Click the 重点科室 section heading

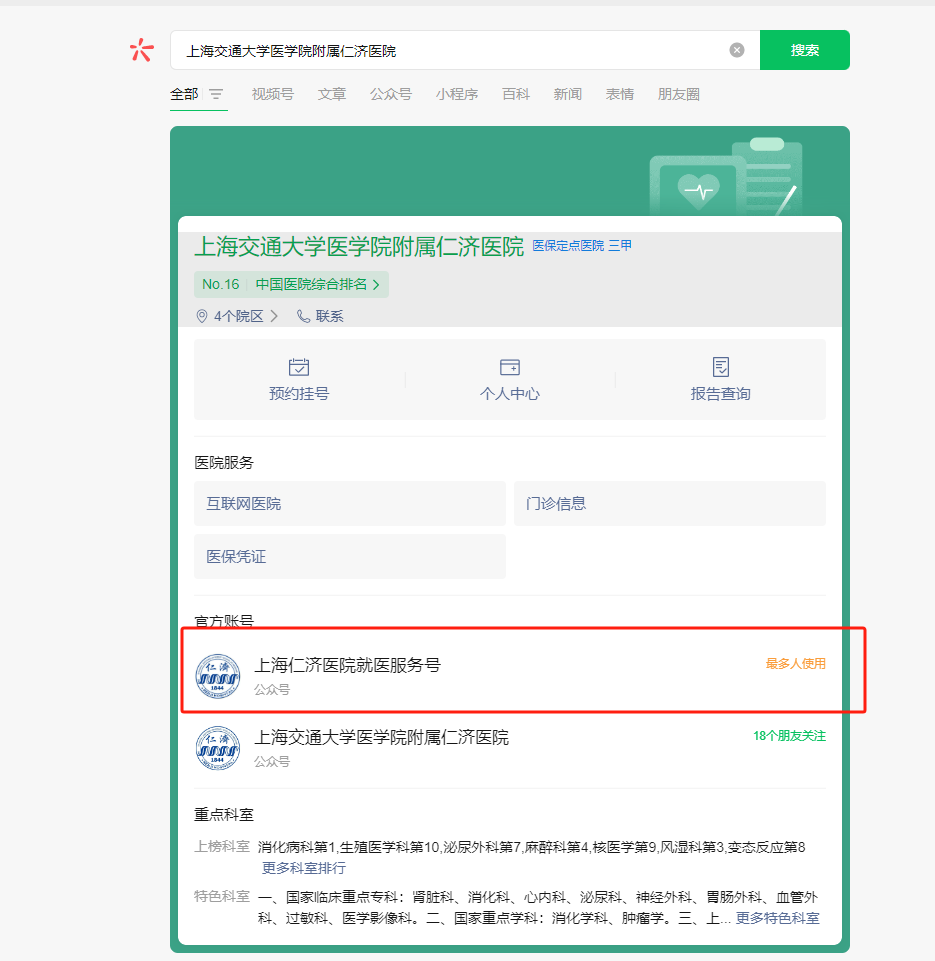point(224,815)
